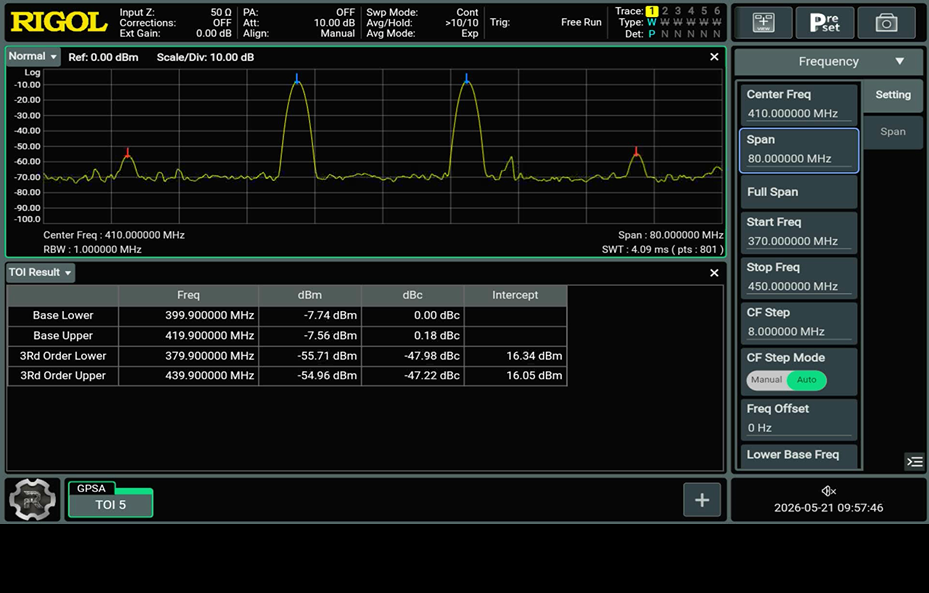Select the GPSA TOI 5 measurement tab
Screen dimensions: 929x593
[110, 499]
